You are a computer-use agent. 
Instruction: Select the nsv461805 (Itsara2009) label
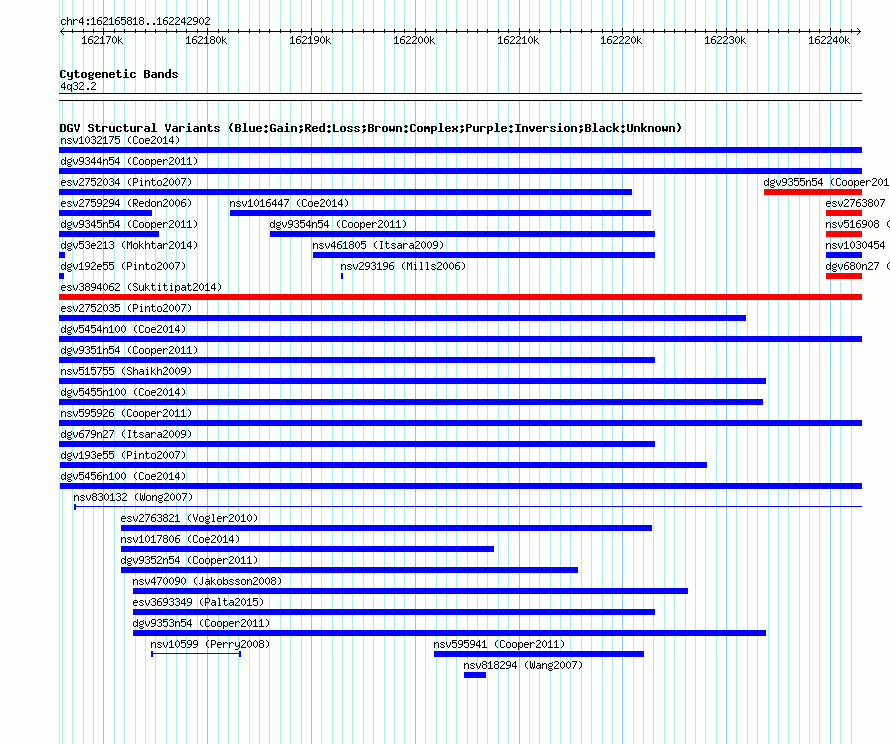[x=378, y=245]
